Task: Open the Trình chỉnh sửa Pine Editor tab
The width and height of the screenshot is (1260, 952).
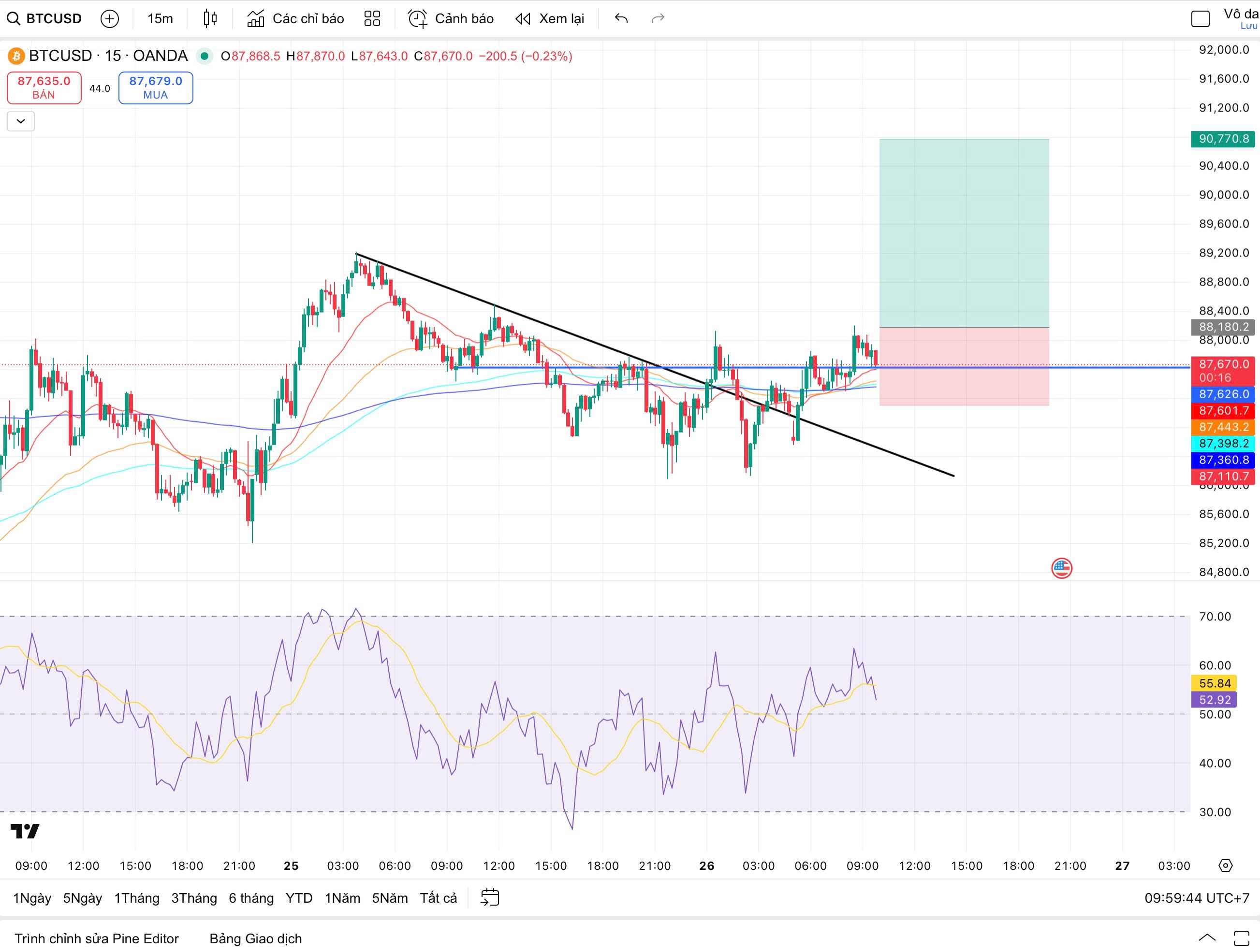Action: [x=96, y=938]
